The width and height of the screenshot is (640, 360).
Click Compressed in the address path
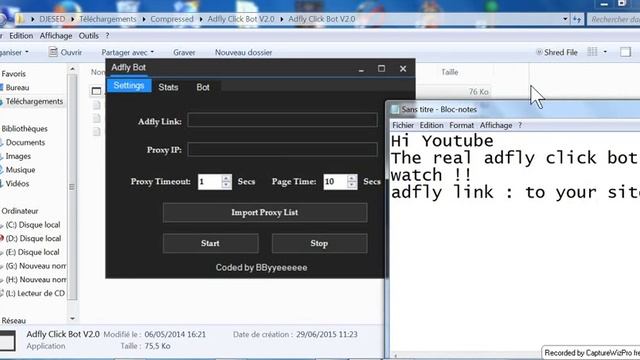click(172, 19)
